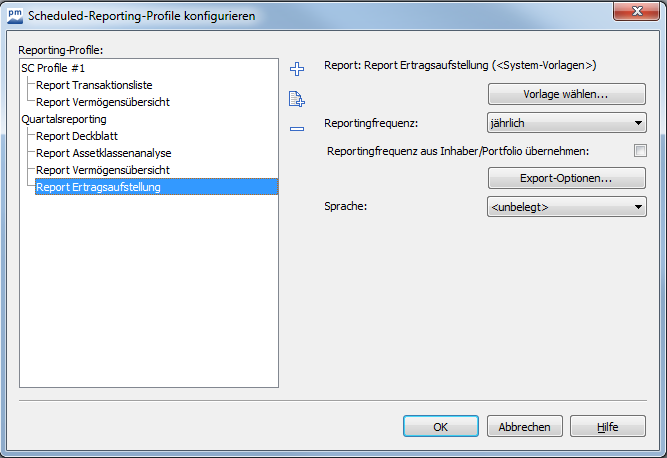Open the Reportingfrequenz dropdown set to jährlich
This screenshot has height=458, width=667.
point(567,123)
